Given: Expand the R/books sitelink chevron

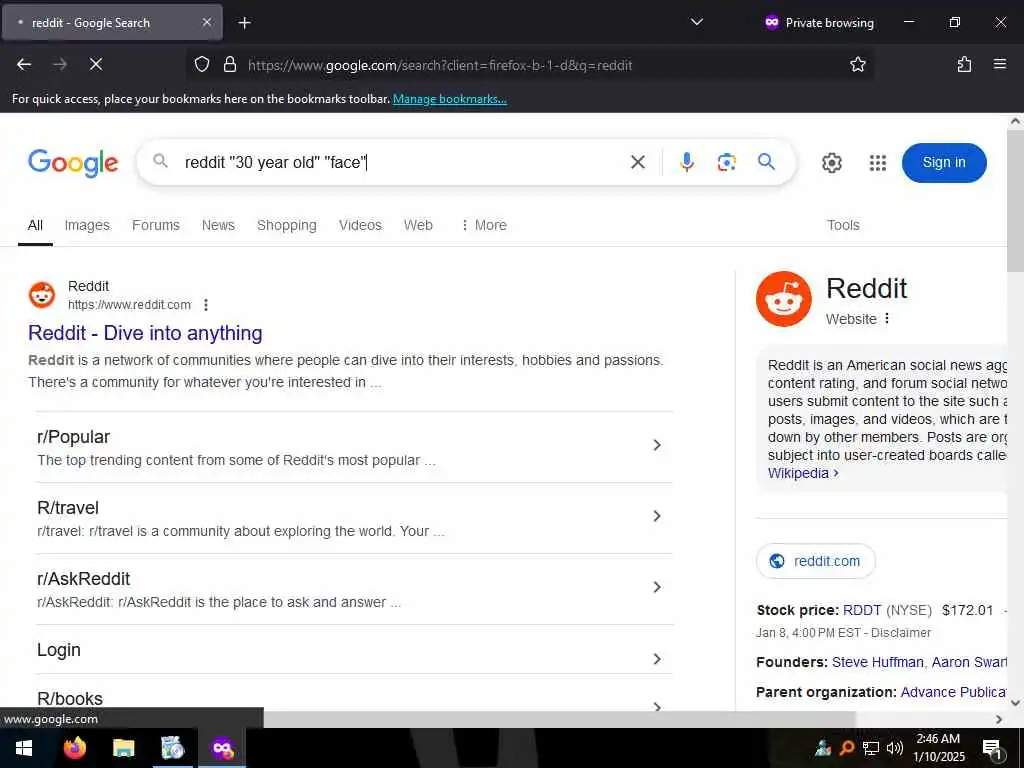Looking at the screenshot, I should point(657,706).
